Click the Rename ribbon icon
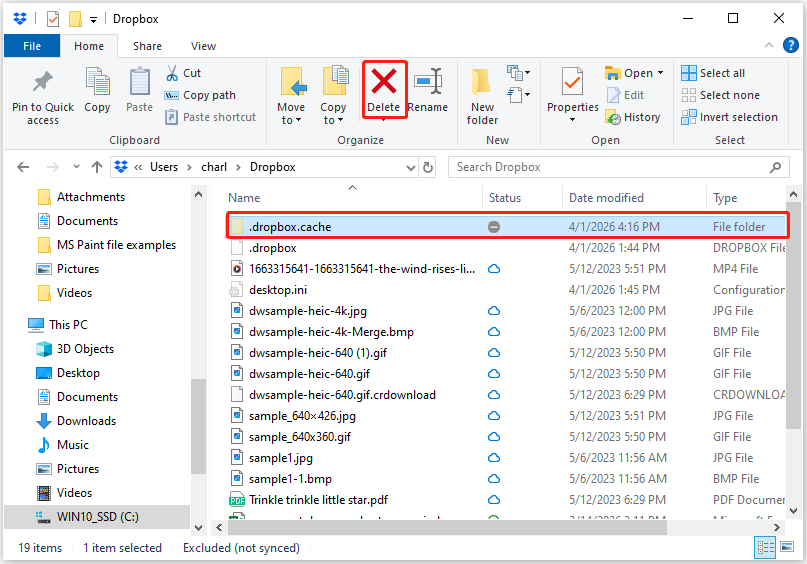The width and height of the screenshot is (807, 564). (428, 82)
